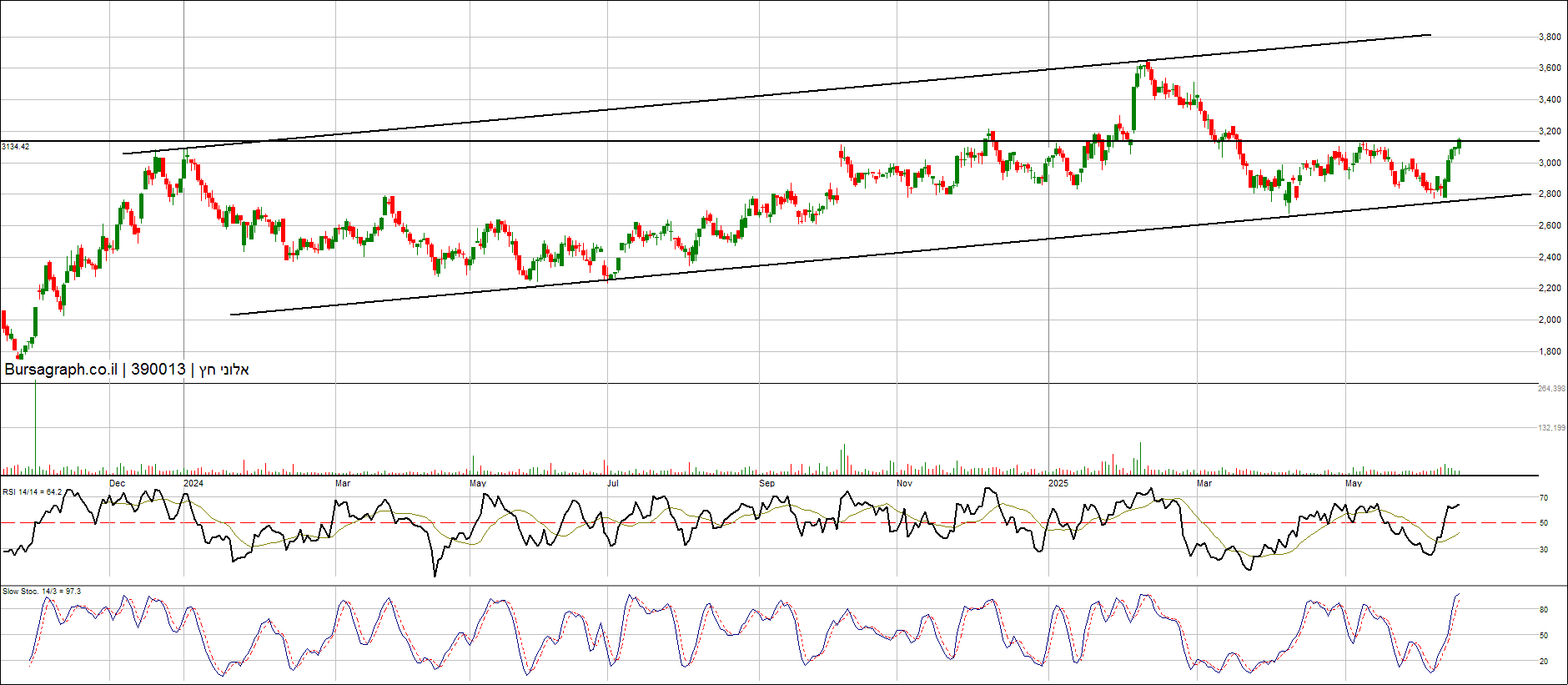Click the Jul date label on time axis

613,483
